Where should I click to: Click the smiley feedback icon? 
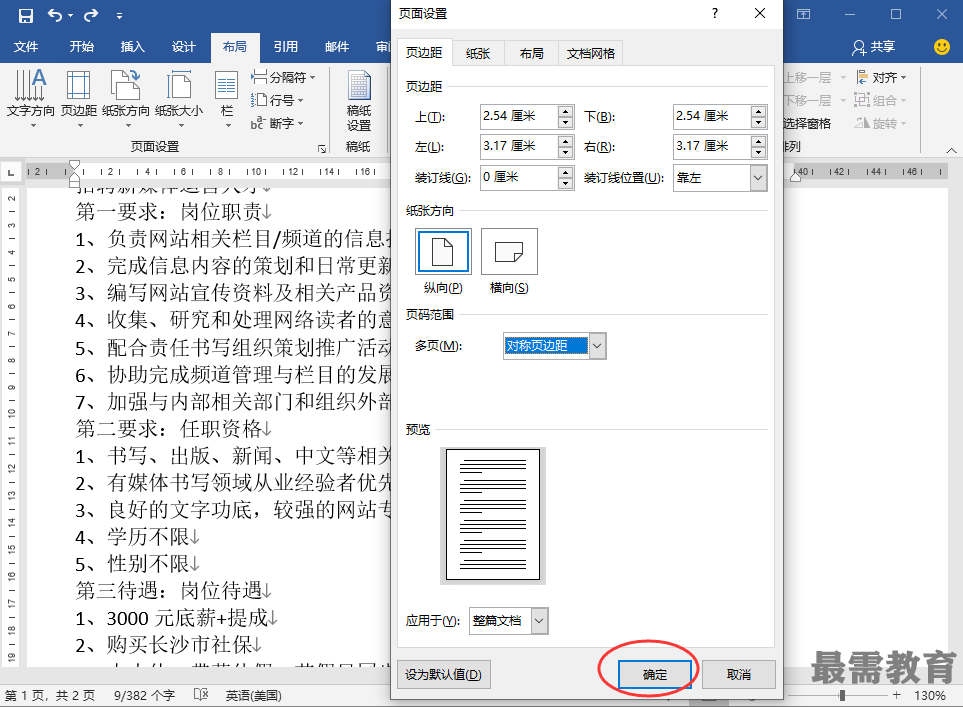click(942, 47)
